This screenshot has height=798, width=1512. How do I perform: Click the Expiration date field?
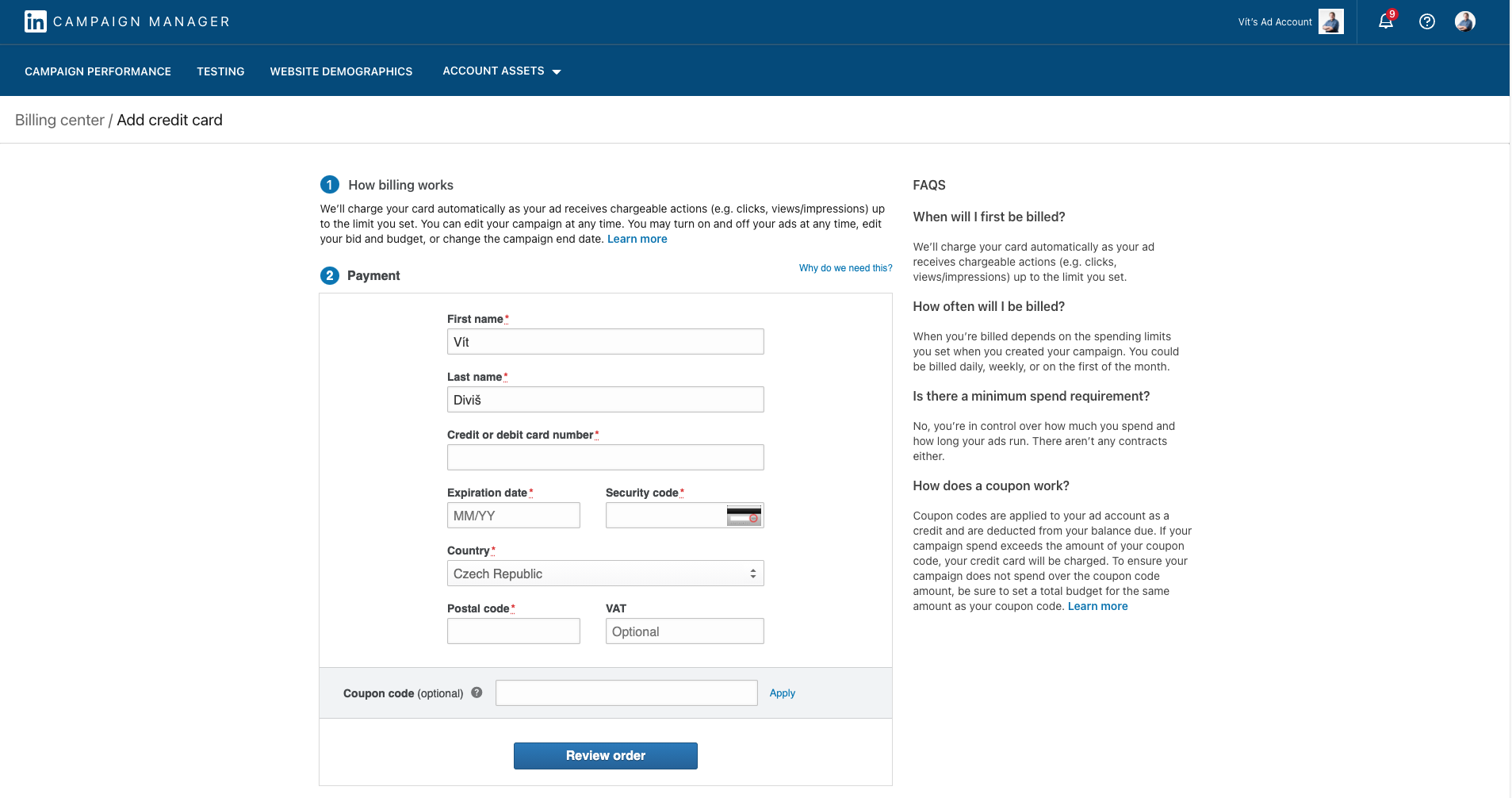[x=513, y=516]
